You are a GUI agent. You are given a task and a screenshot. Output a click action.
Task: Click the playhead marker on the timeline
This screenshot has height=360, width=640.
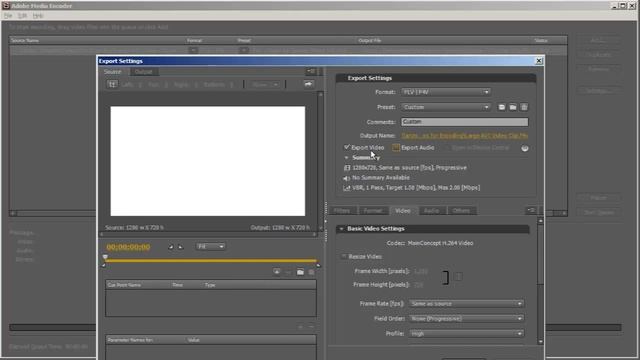(x=105, y=257)
